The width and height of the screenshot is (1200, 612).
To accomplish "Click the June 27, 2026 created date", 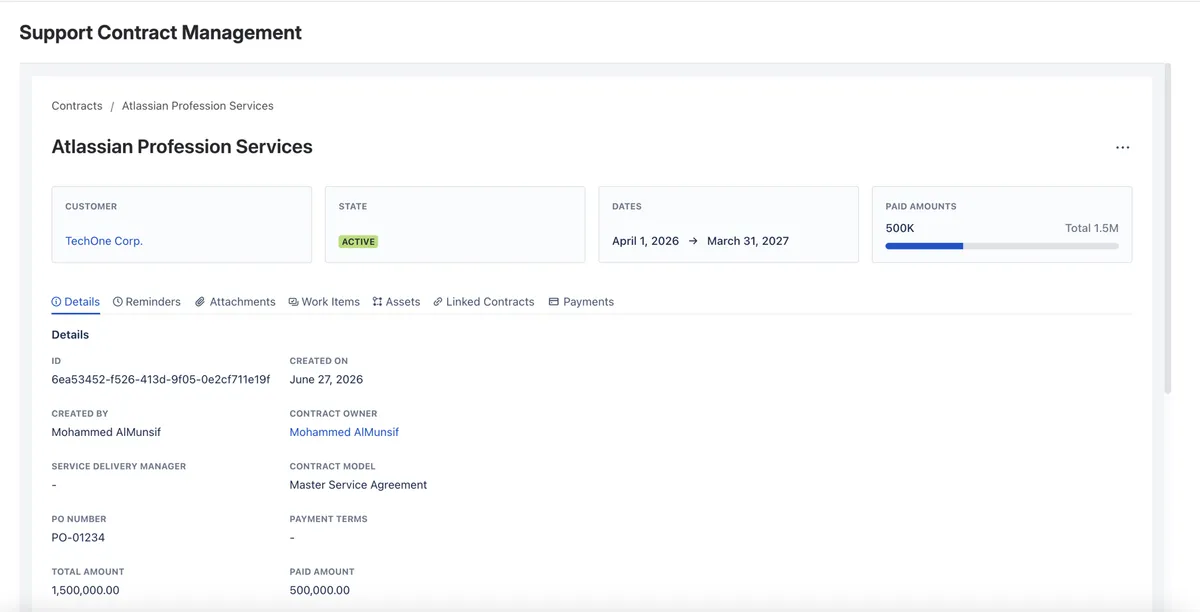I will click(x=326, y=379).
